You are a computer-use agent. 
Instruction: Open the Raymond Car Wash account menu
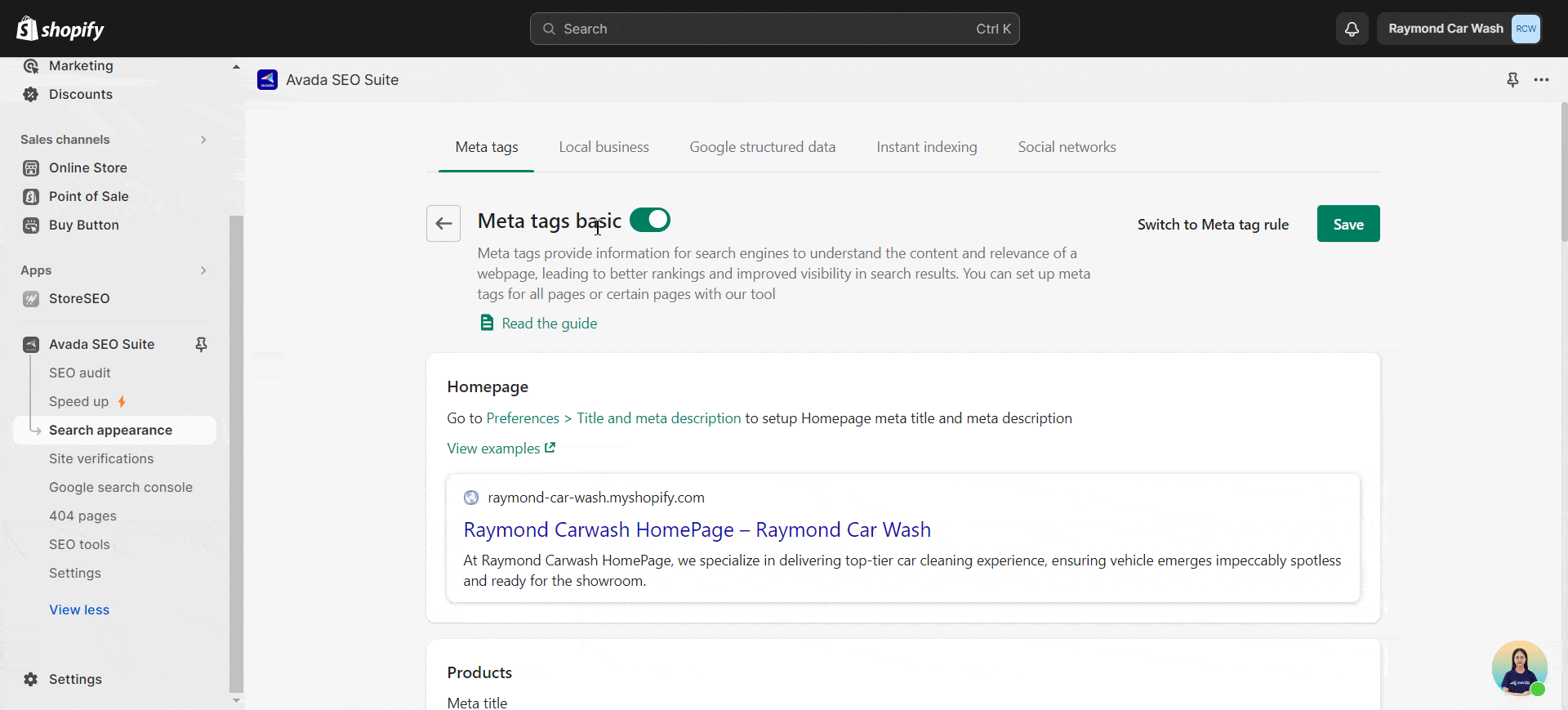pos(1459,29)
